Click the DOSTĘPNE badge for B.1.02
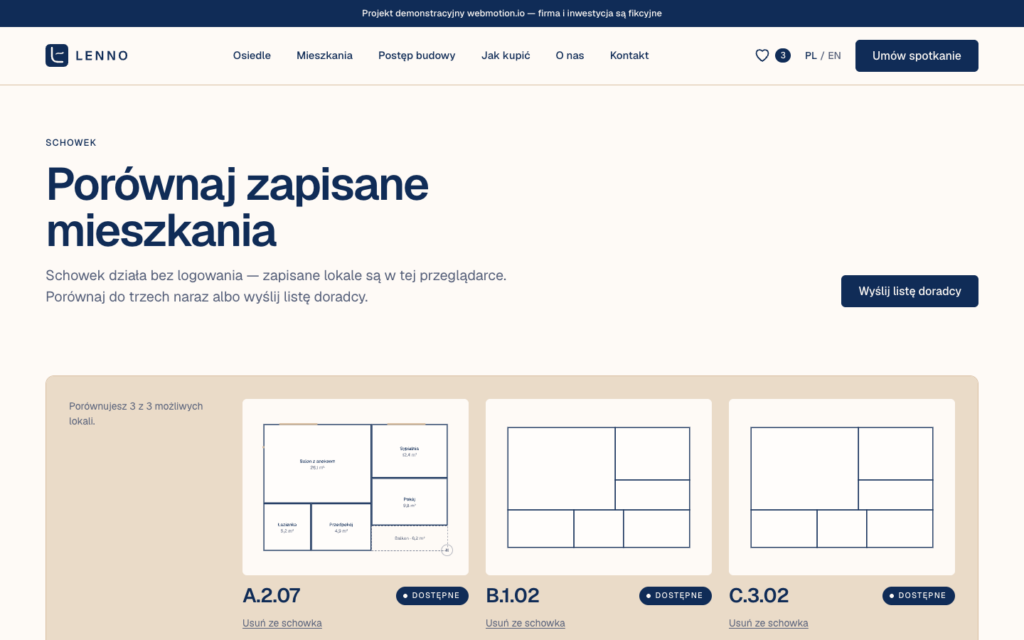 (x=675, y=596)
